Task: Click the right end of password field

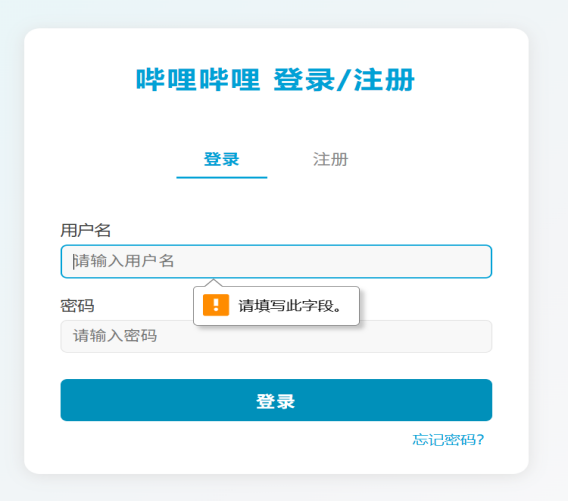Action: point(478,336)
